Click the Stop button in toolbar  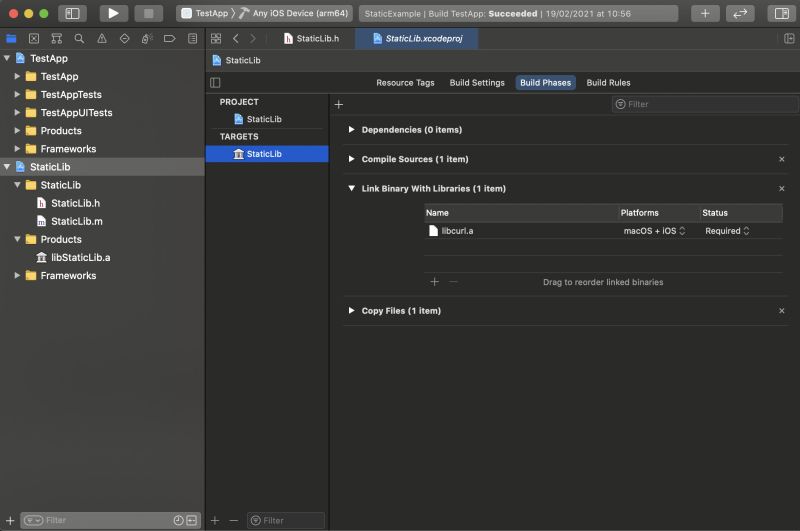click(x=148, y=13)
